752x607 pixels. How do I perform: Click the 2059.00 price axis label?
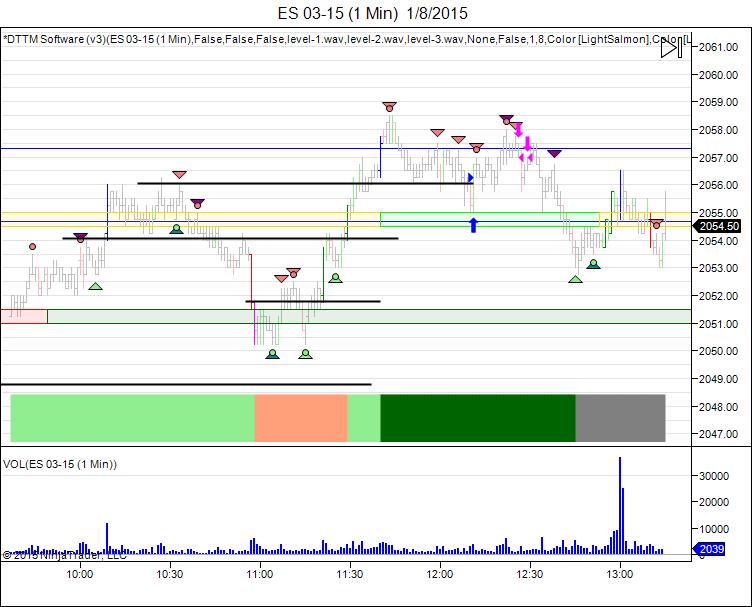point(718,102)
